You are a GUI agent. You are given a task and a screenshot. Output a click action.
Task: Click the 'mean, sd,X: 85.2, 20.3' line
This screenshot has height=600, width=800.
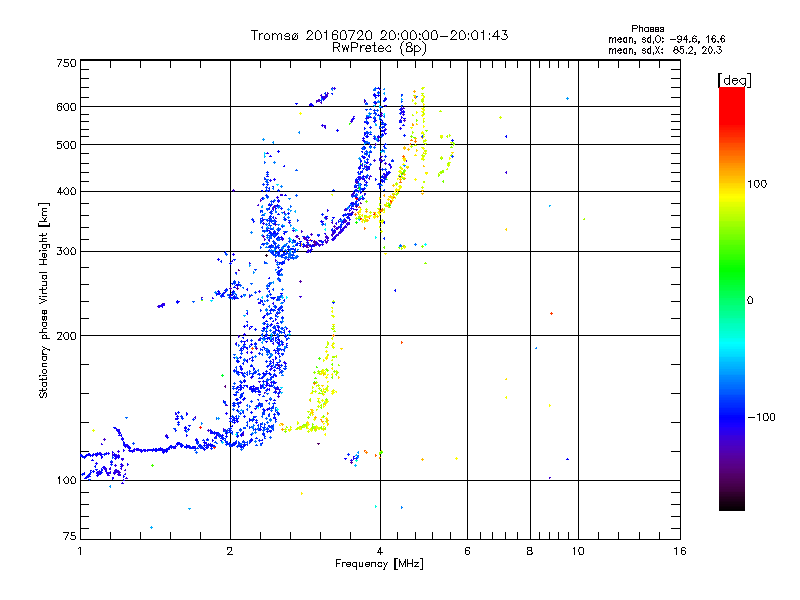pyautogui.click(x=665, y=50)
